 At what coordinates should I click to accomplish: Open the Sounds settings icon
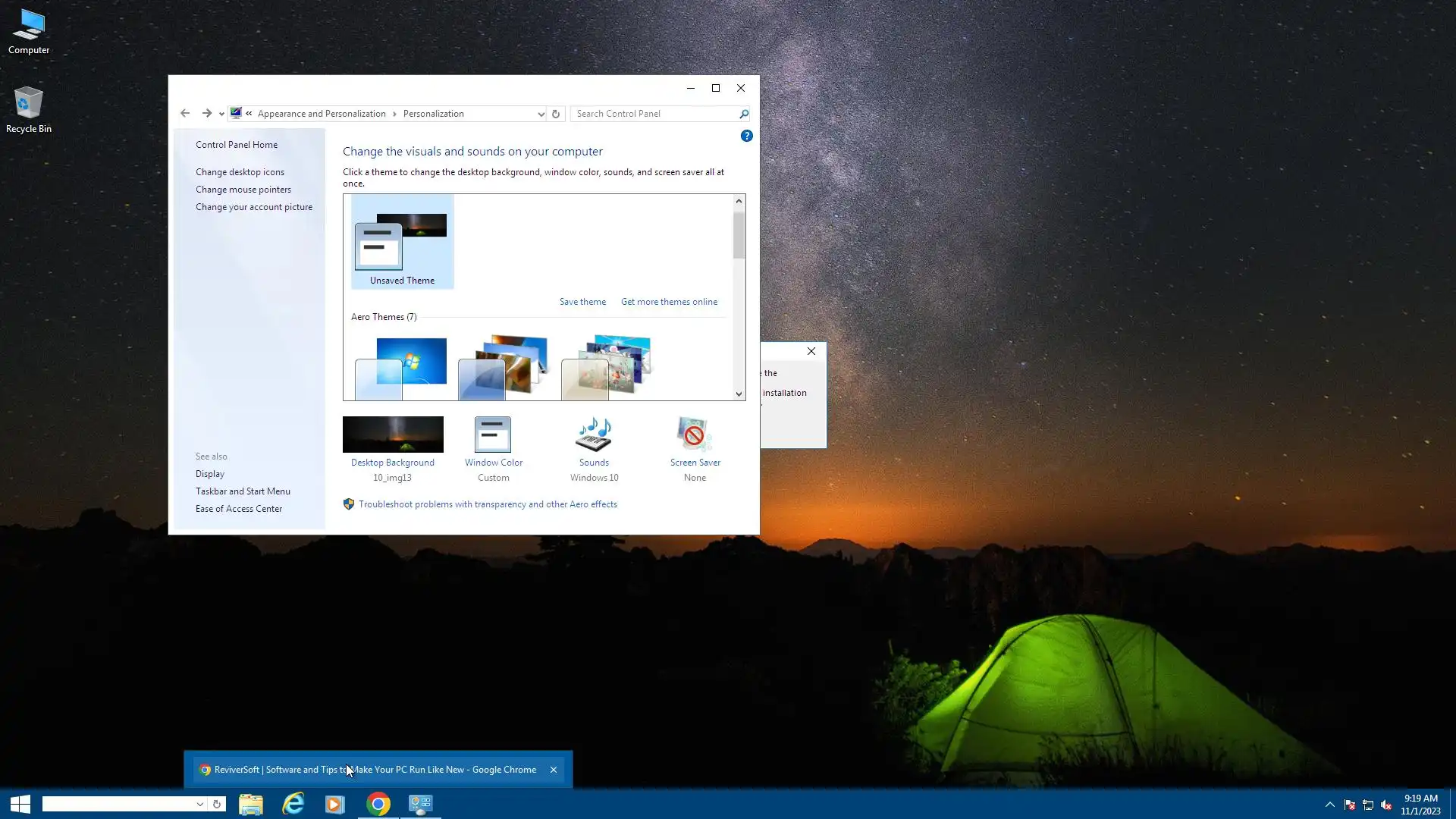point(594,435)
